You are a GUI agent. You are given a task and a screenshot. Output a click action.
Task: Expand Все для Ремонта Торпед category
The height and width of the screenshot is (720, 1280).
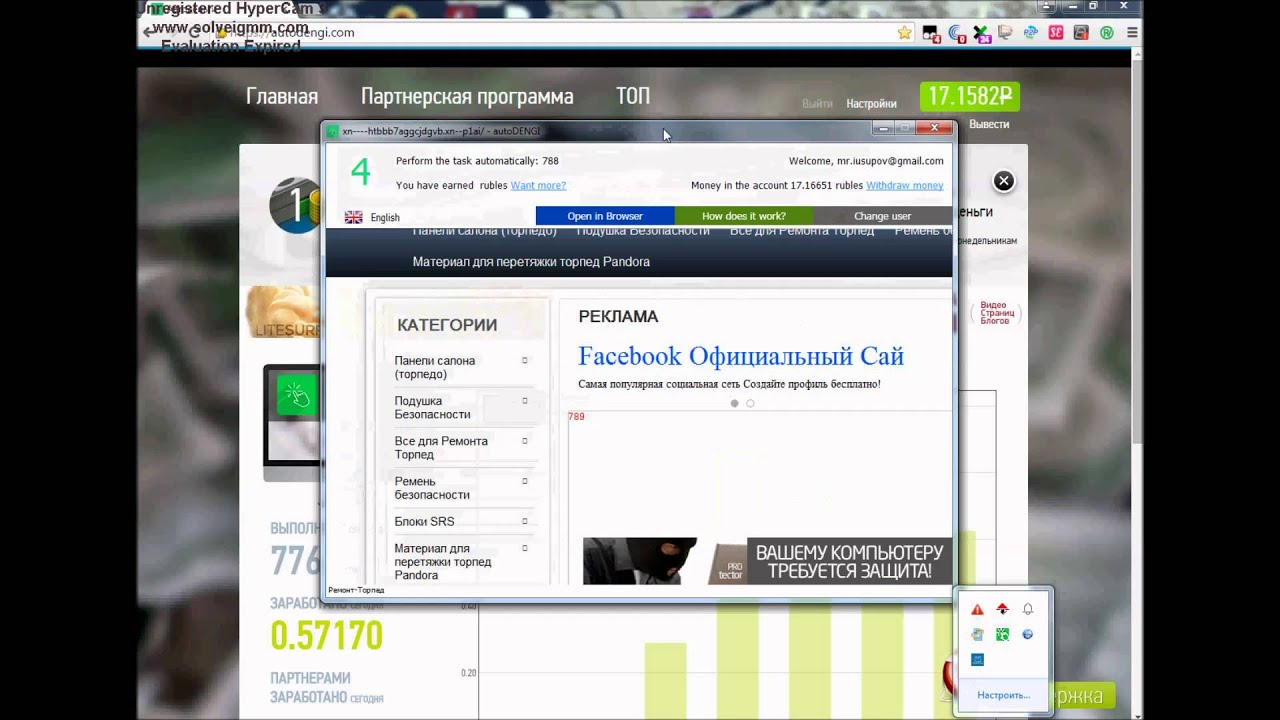pos(524,440)
